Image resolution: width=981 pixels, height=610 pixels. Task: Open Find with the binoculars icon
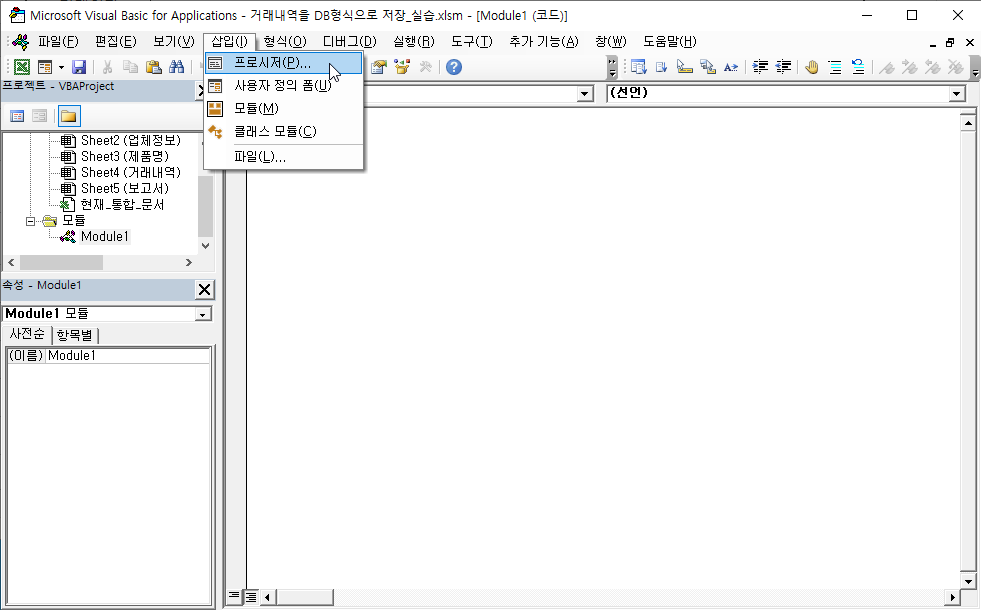click(x=176, y=67)
